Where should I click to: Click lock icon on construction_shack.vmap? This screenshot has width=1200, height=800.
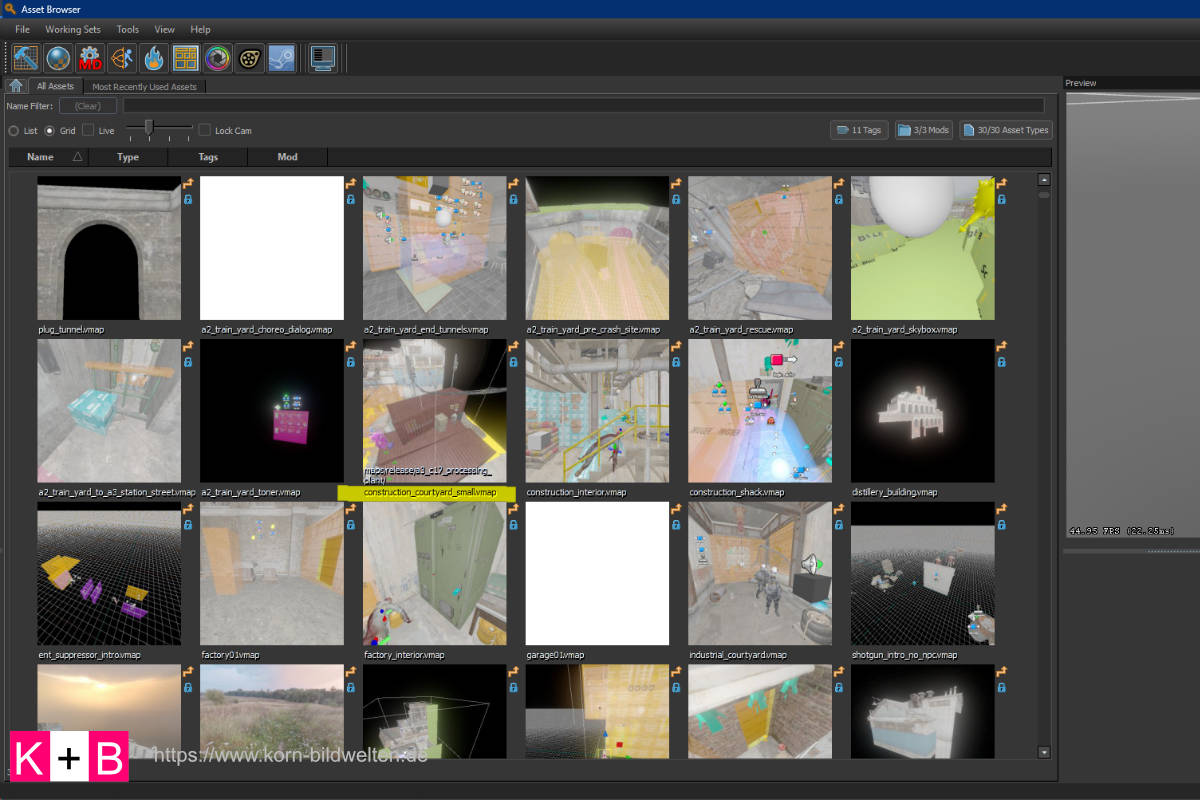[x=839, y=362]
